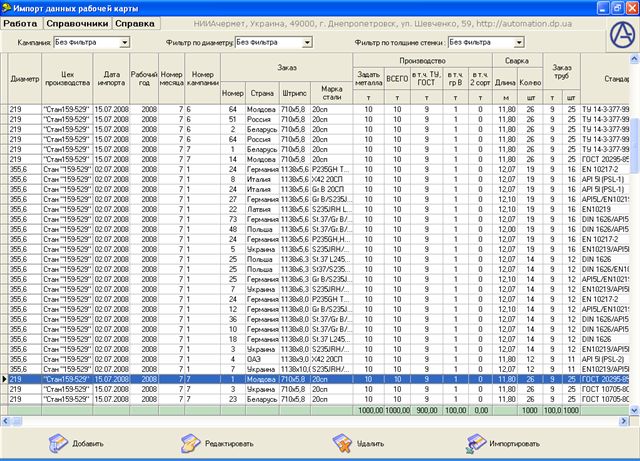Click the 0,00 total cell
The image size is (640, 461).
click(x=480, y=410)
